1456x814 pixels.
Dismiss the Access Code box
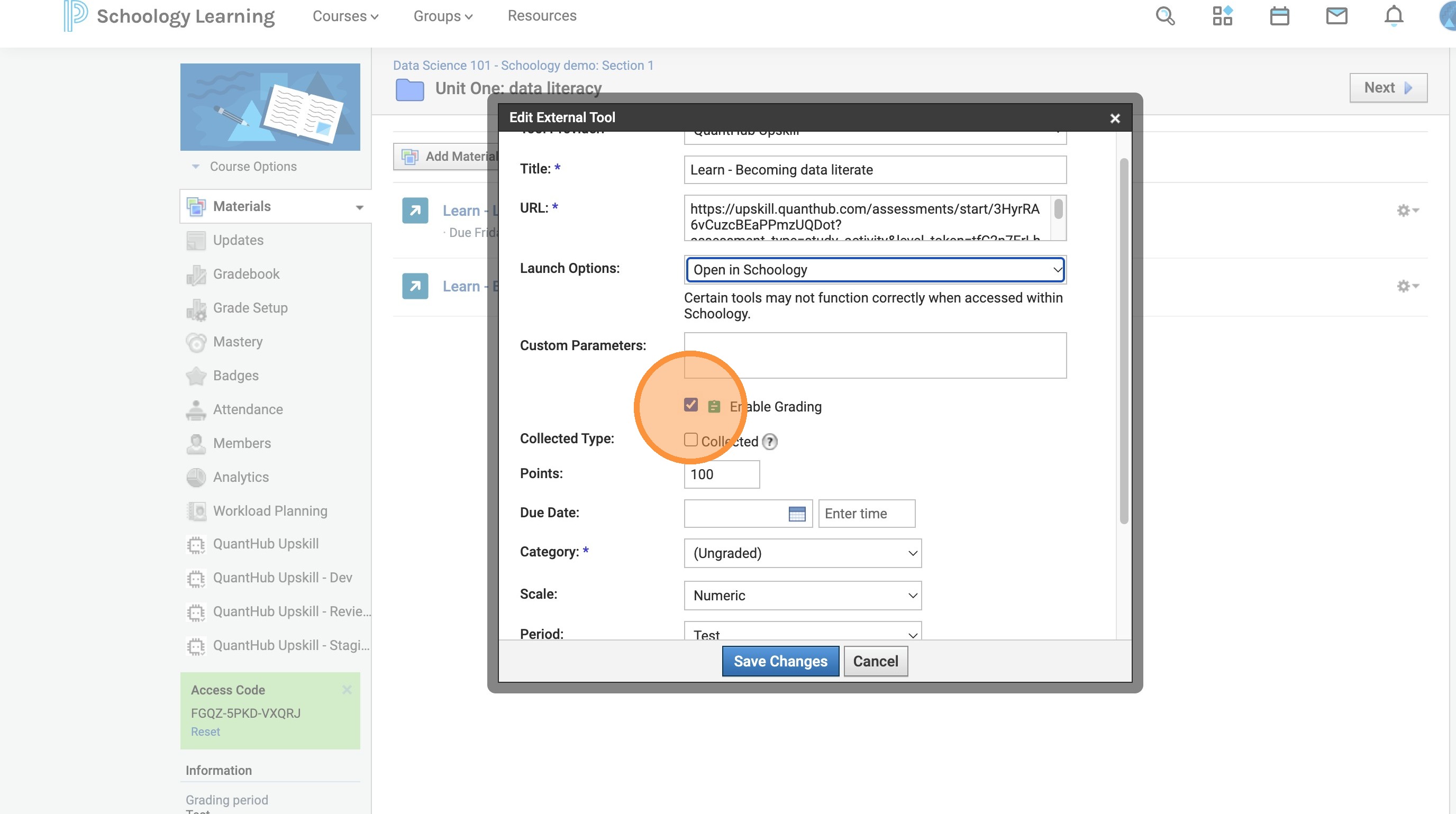[347, 690]
